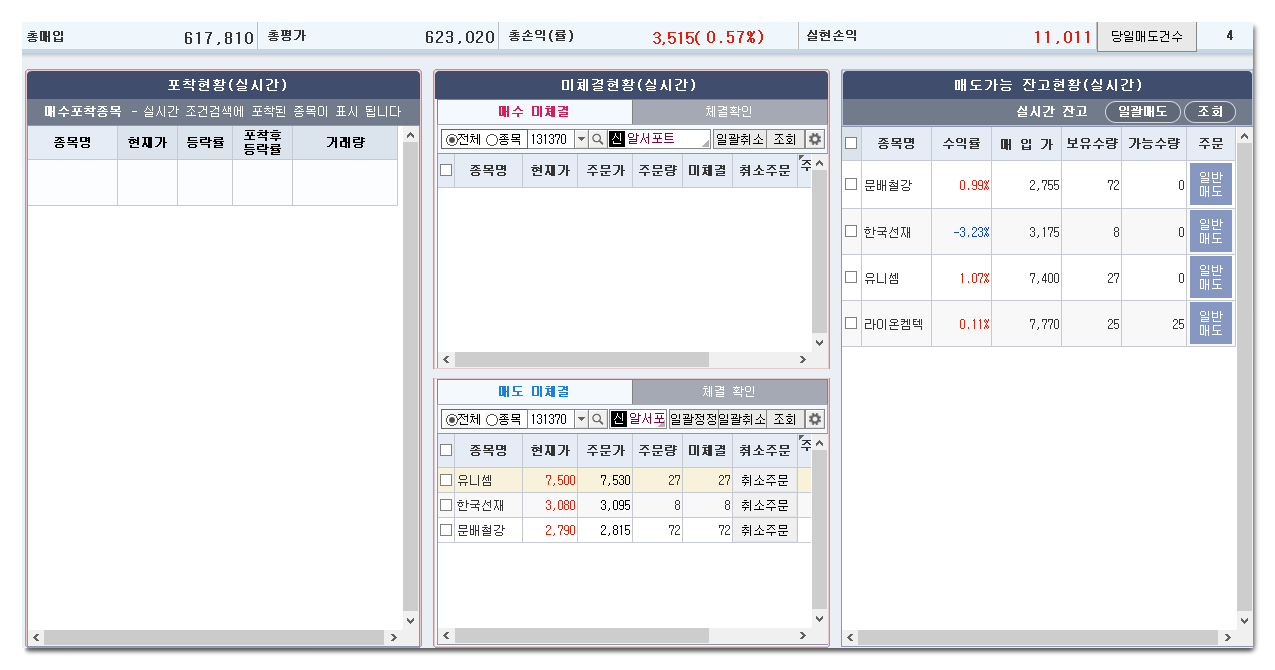Check 한국선재 in 매도가능 잔고 list
The height and width of the screenshot is (670, 1275).
coord(851,231)
